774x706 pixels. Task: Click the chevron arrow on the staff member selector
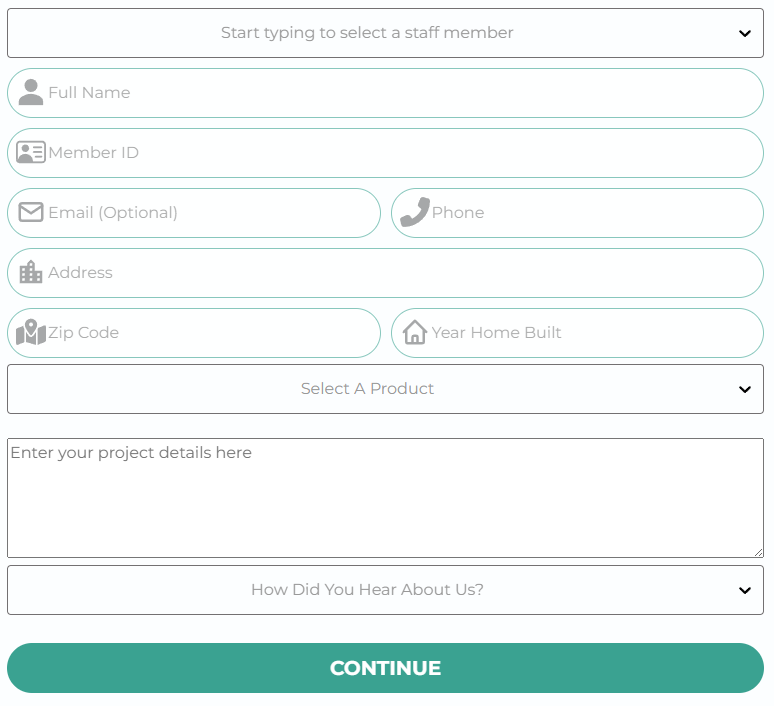tap(744, 33)
